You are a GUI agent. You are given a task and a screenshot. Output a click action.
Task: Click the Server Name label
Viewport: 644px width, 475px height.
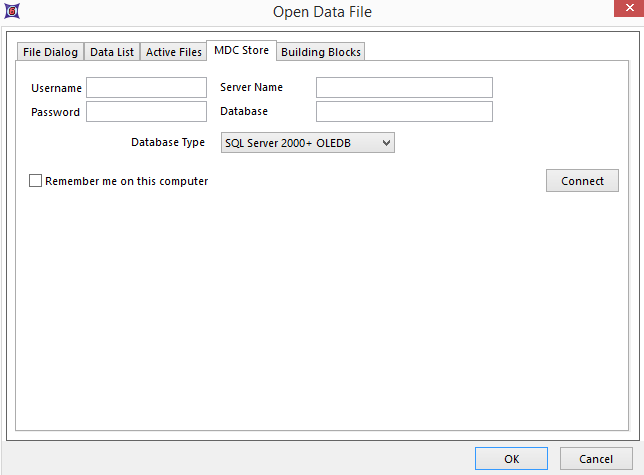pyautogui.click(x=251, y=88)
